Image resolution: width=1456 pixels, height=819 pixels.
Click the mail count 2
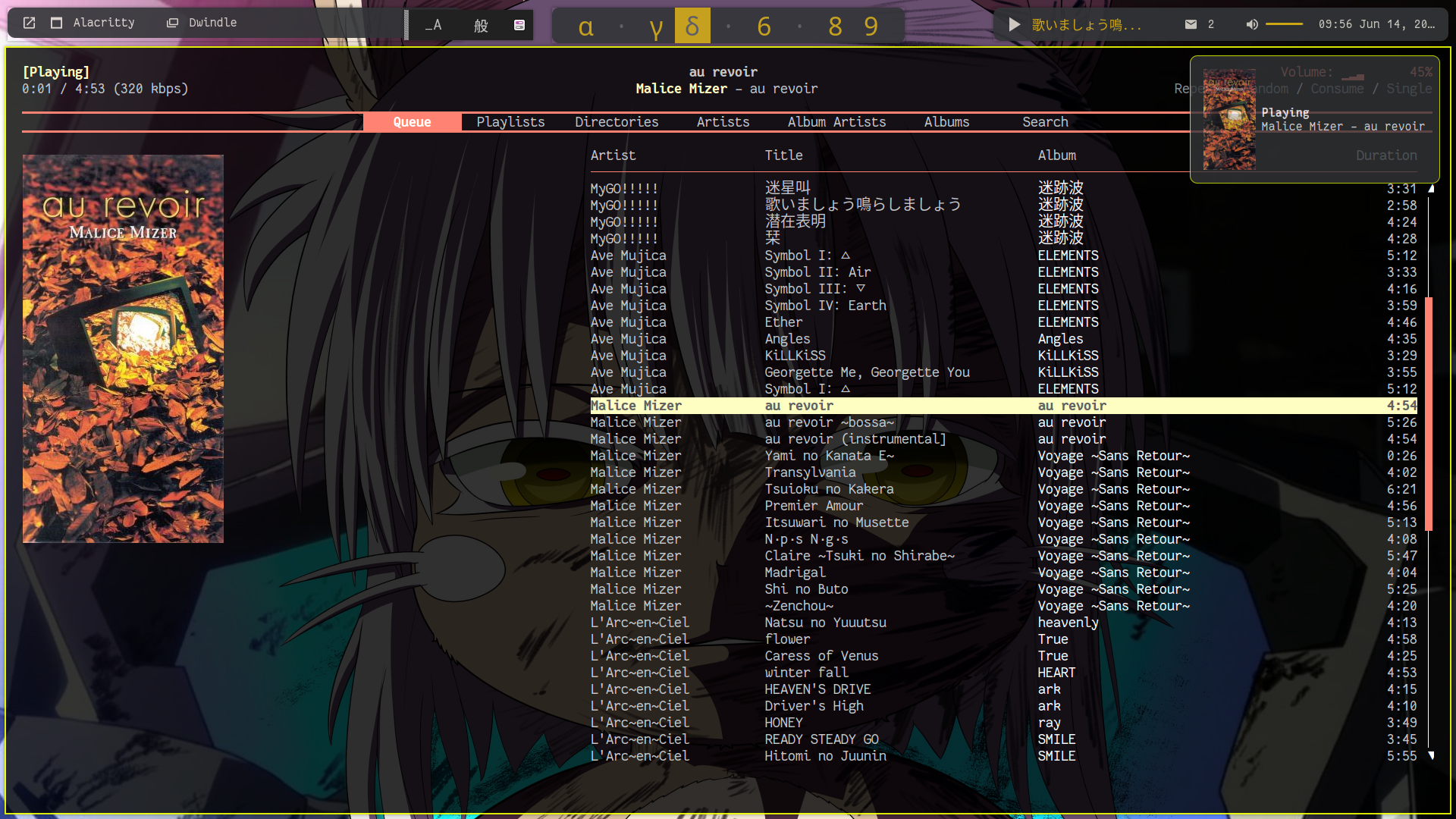click(x=1211, y=24)
